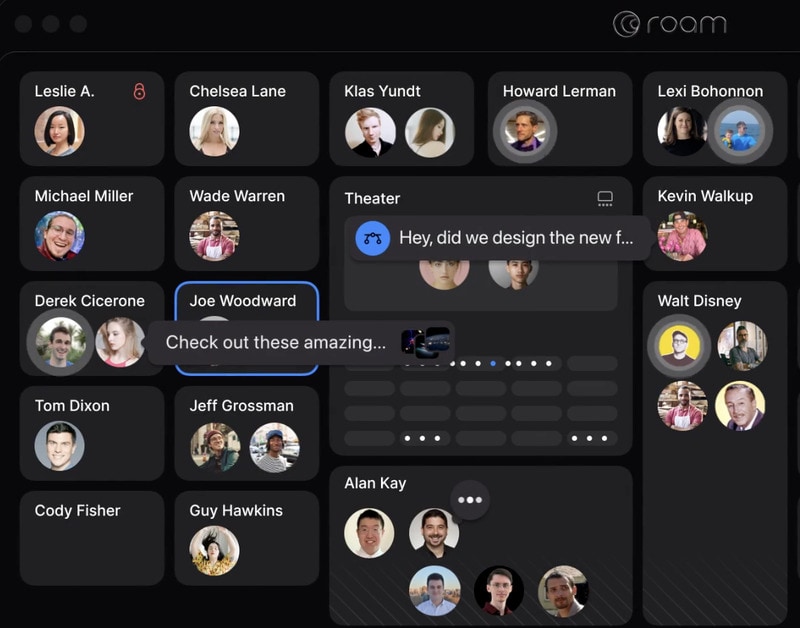
Task: Click Kevin Walkup's profile picture
Action: click(x=682, y=236)
